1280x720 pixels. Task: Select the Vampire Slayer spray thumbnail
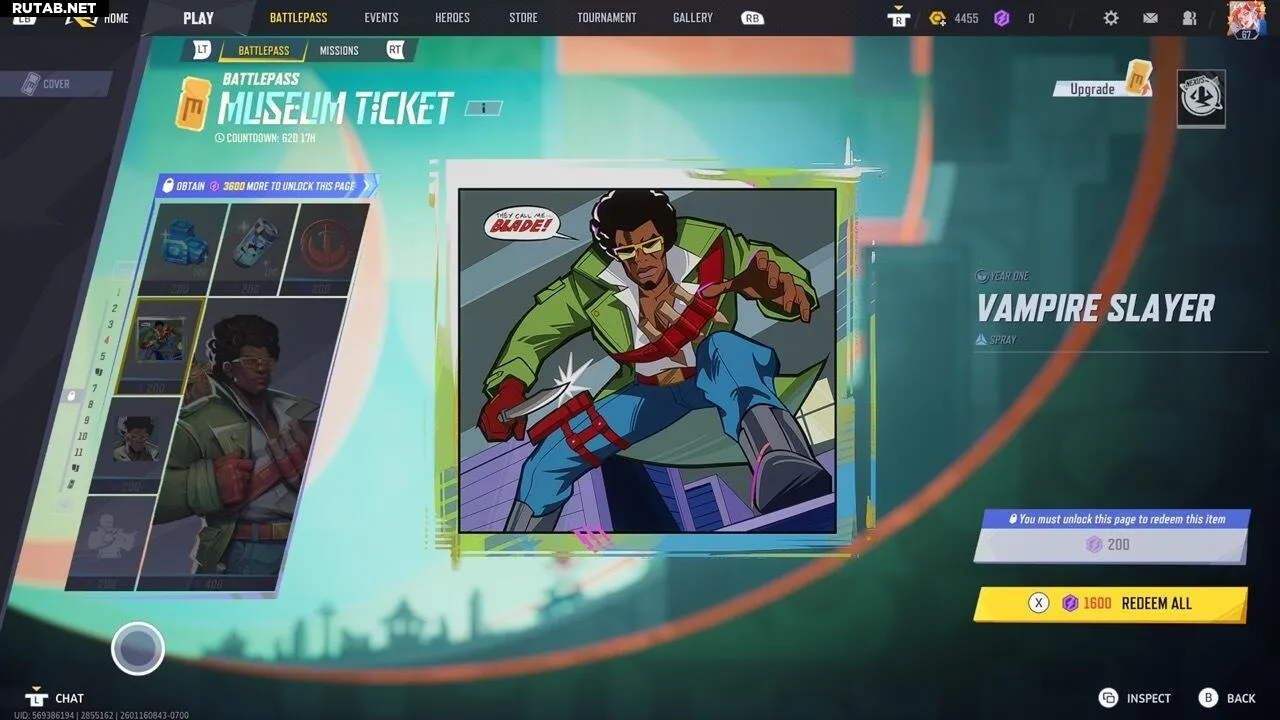(158, 344)
